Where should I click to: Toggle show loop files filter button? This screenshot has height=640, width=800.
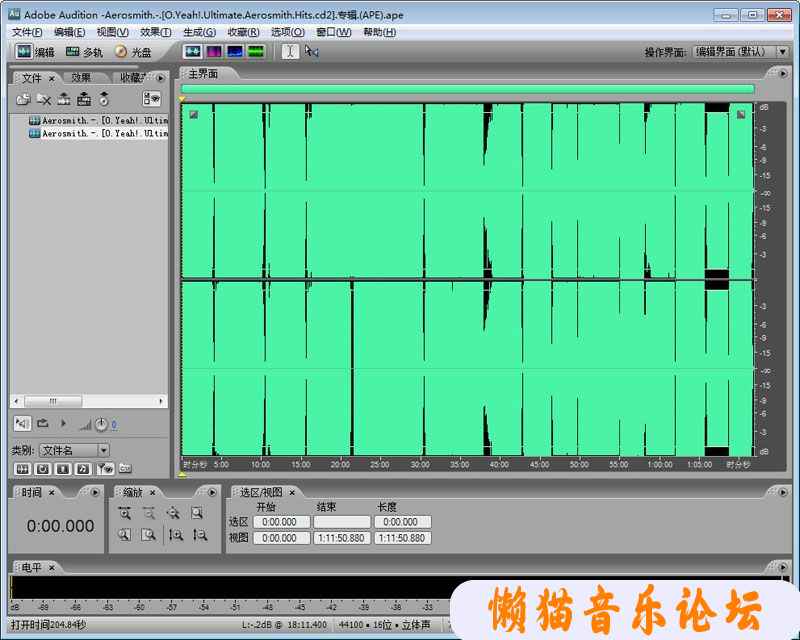click(x=42, y=469)
